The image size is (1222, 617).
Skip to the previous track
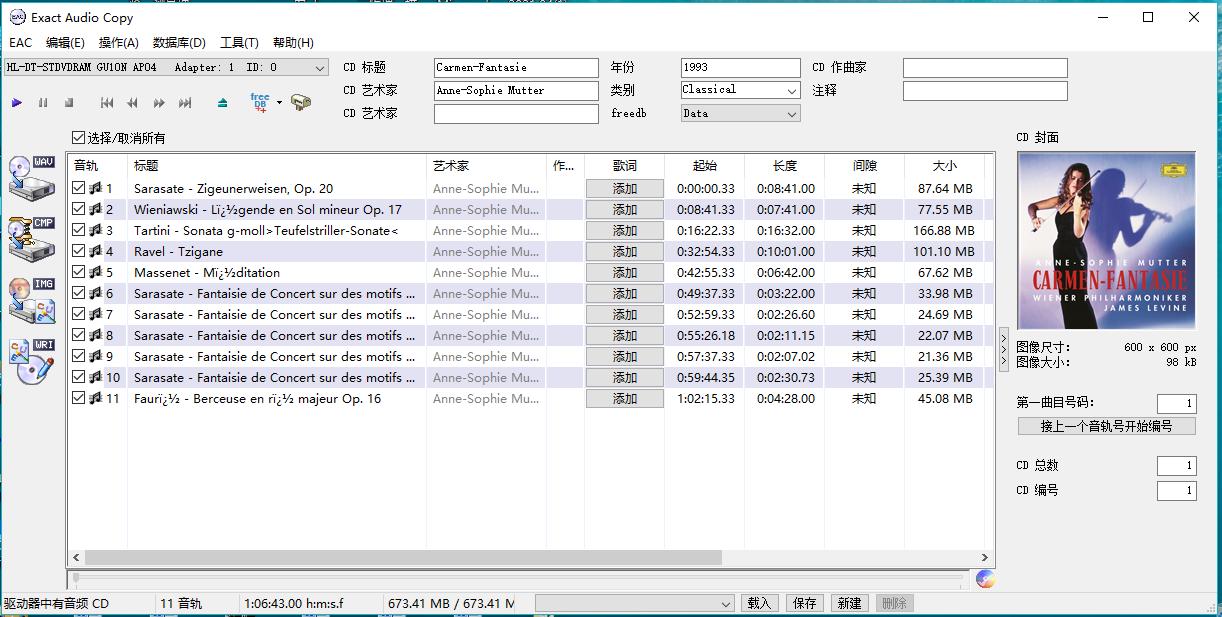(107, 103)
